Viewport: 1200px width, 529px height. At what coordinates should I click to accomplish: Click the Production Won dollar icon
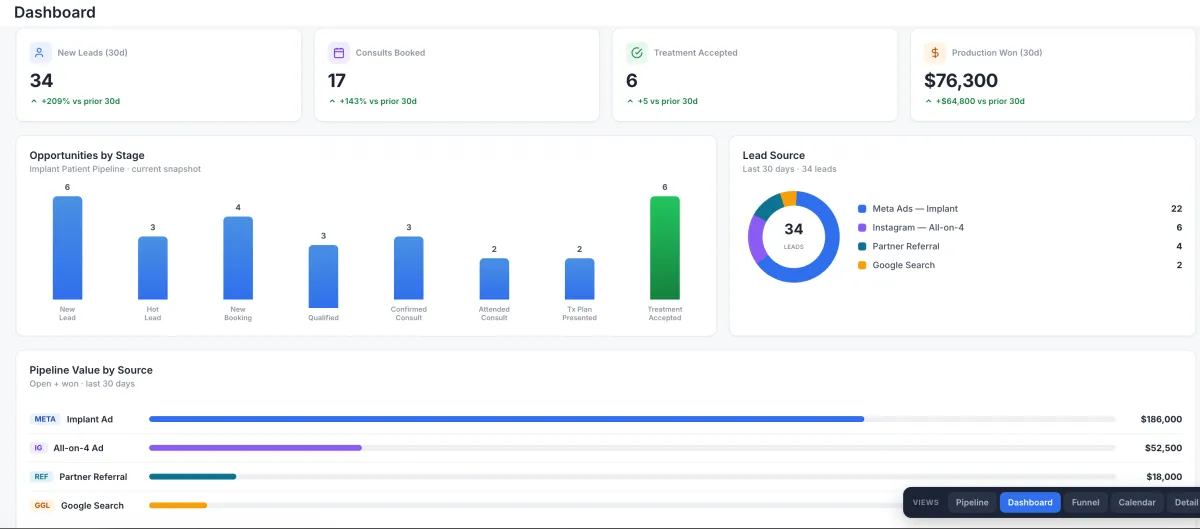coord(934,52)
